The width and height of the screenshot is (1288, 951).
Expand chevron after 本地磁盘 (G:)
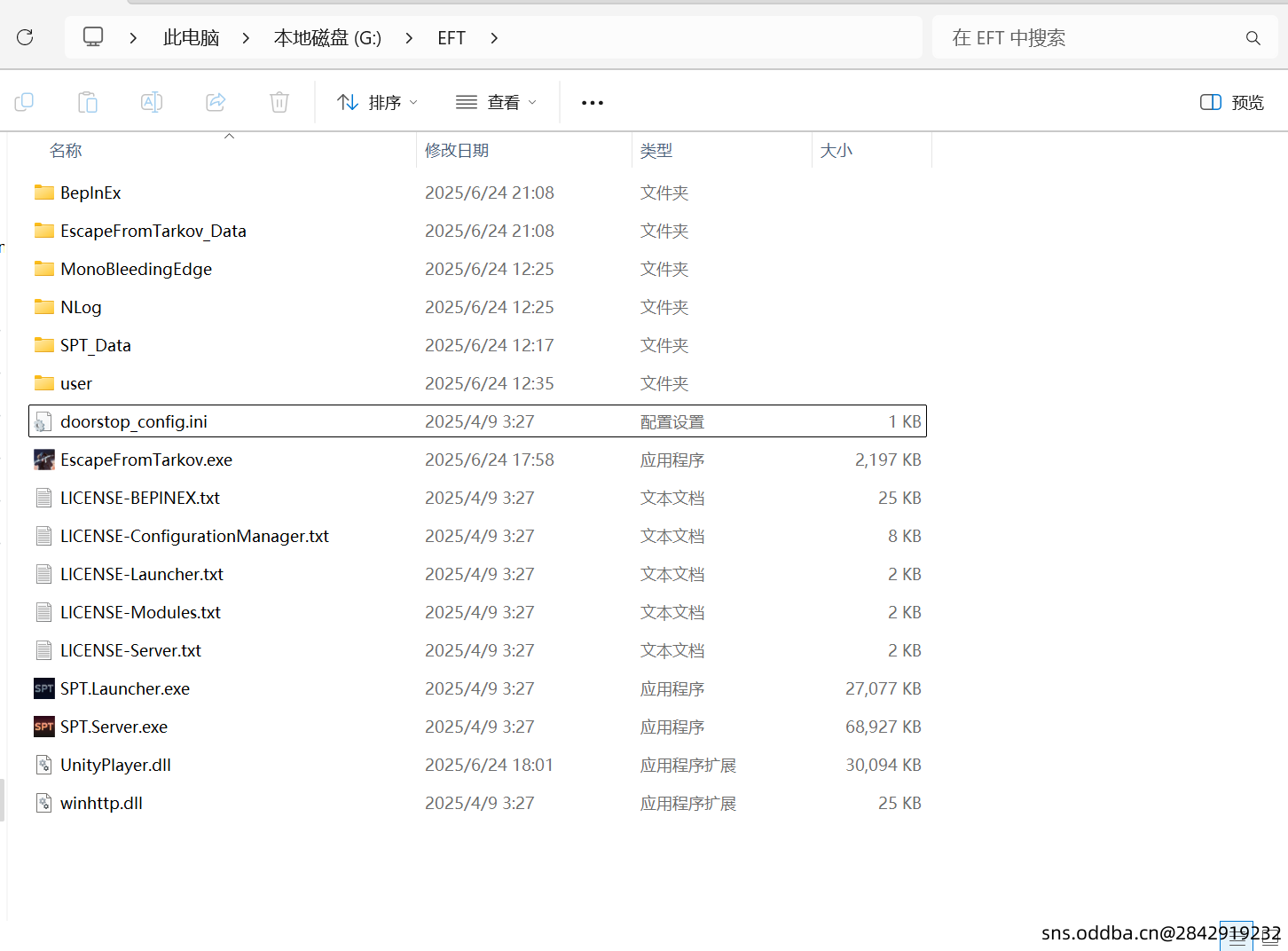tap(409, 37)
